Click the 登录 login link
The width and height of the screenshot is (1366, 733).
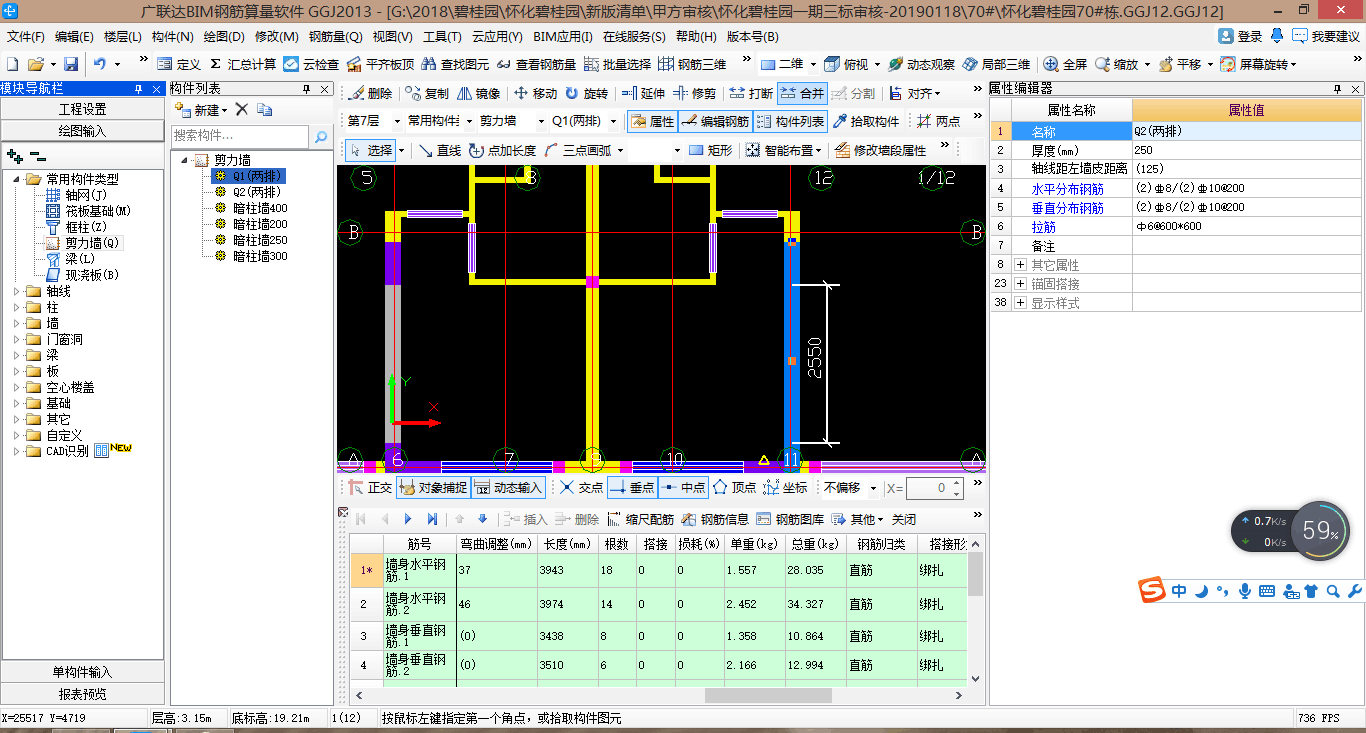click(x=1240, y=36)
